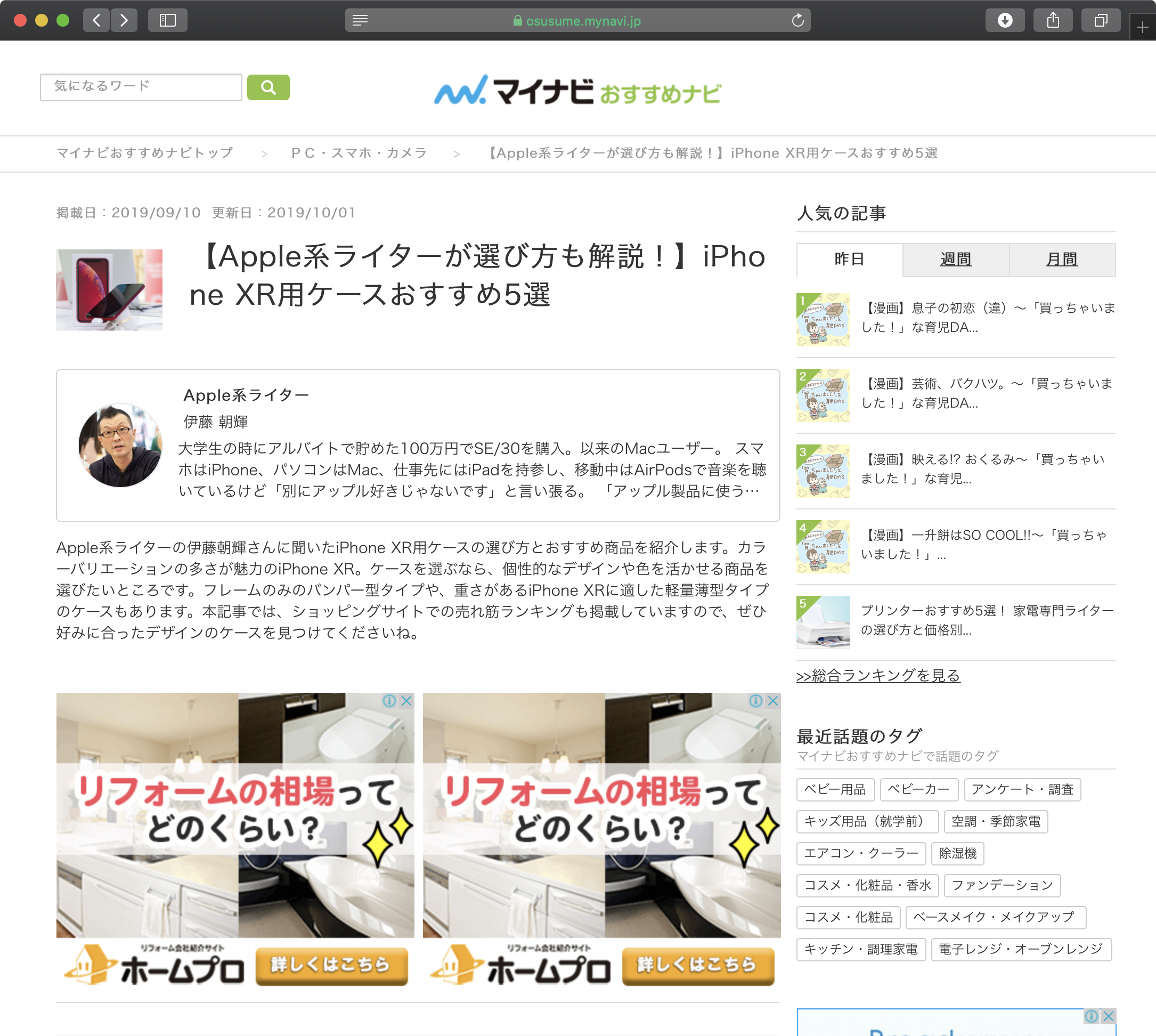Screen dimensions: 1156x1036
Task: Open Reader view icon in address bar
Action: point(360,20)
